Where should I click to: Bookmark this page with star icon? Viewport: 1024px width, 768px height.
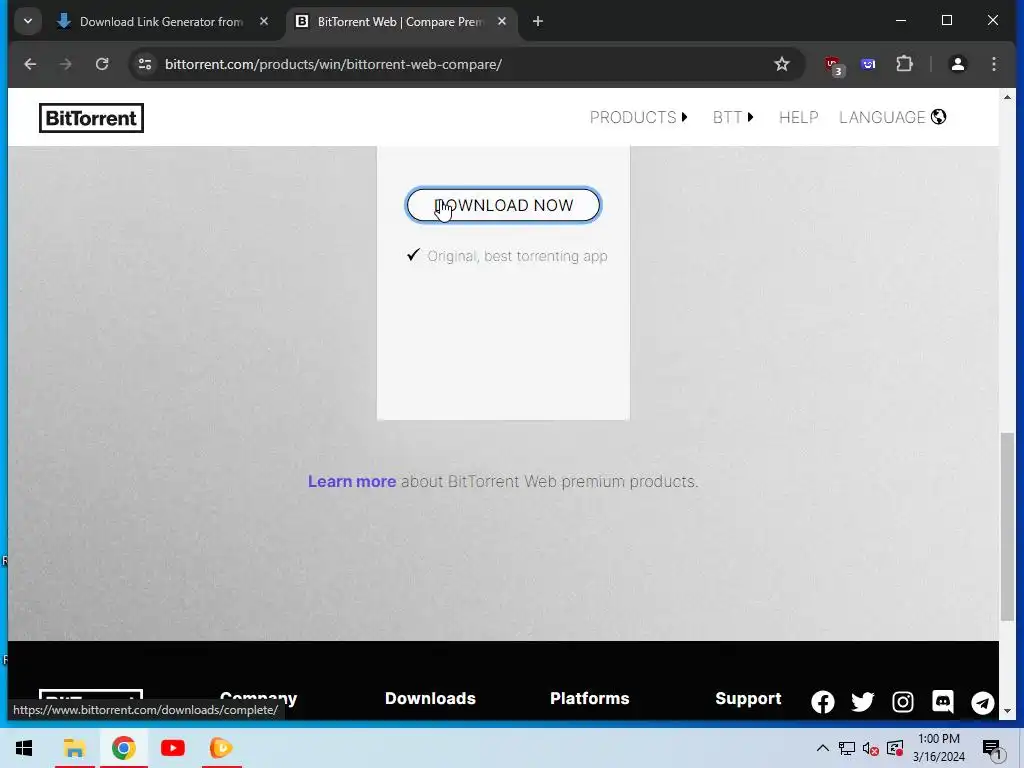782,64
